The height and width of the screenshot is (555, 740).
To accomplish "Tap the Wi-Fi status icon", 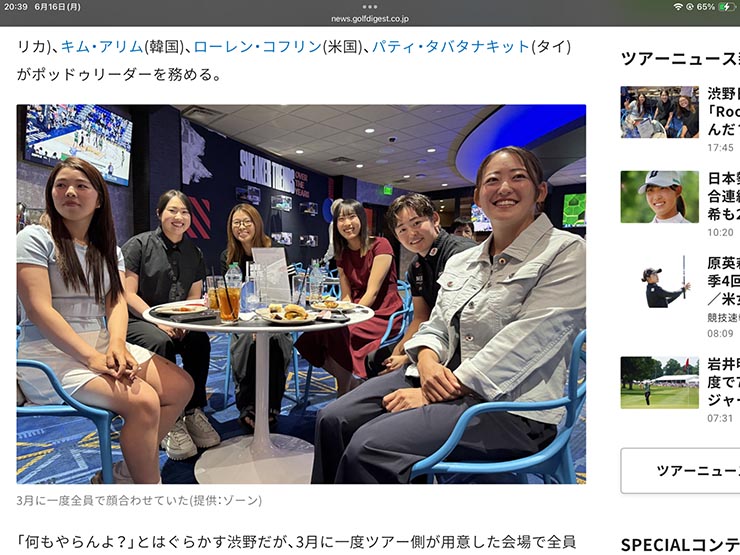I will tap(678, 7).
